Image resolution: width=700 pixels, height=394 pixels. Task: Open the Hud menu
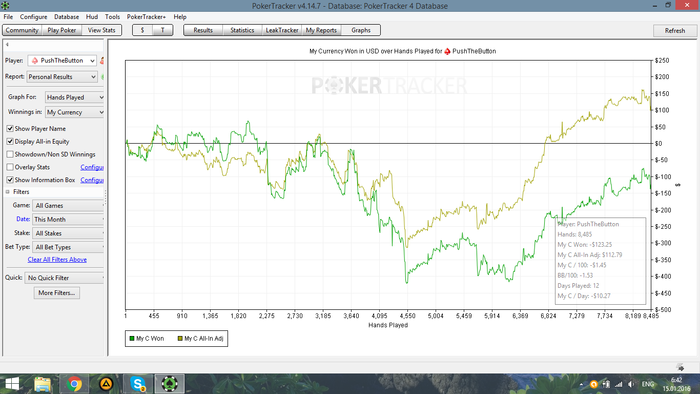click(x=92, y=17)
